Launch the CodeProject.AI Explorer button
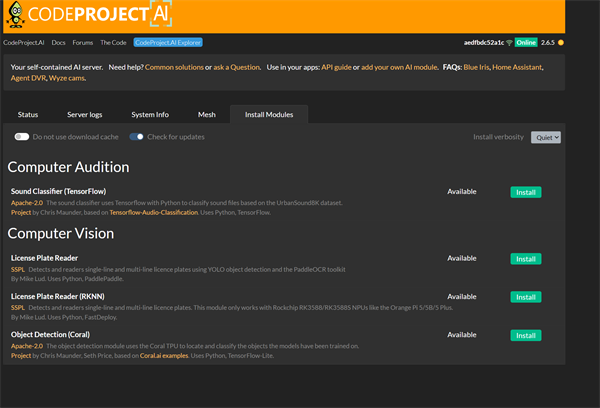Screen dimensions: 600x408 tap(168, 42)
